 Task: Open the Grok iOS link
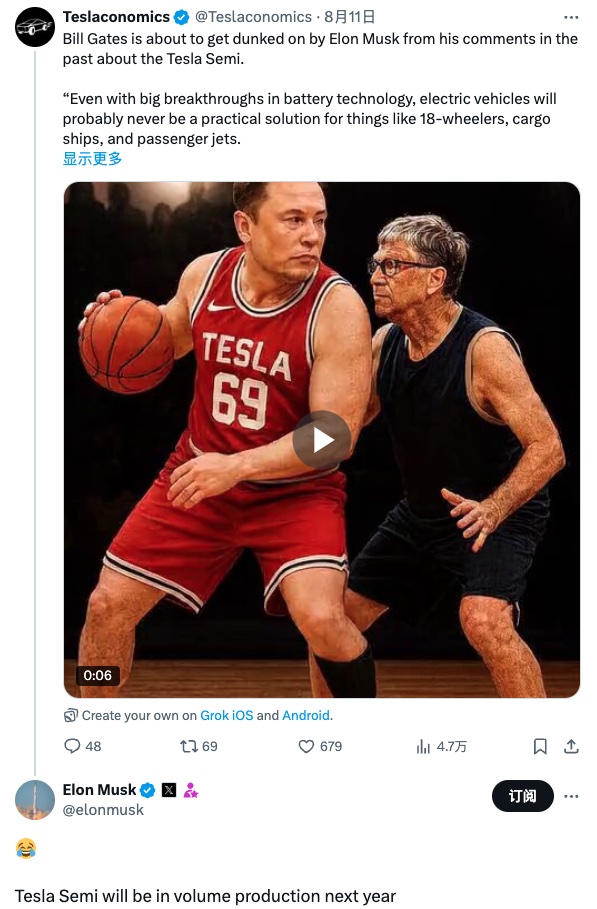point(227,715)
